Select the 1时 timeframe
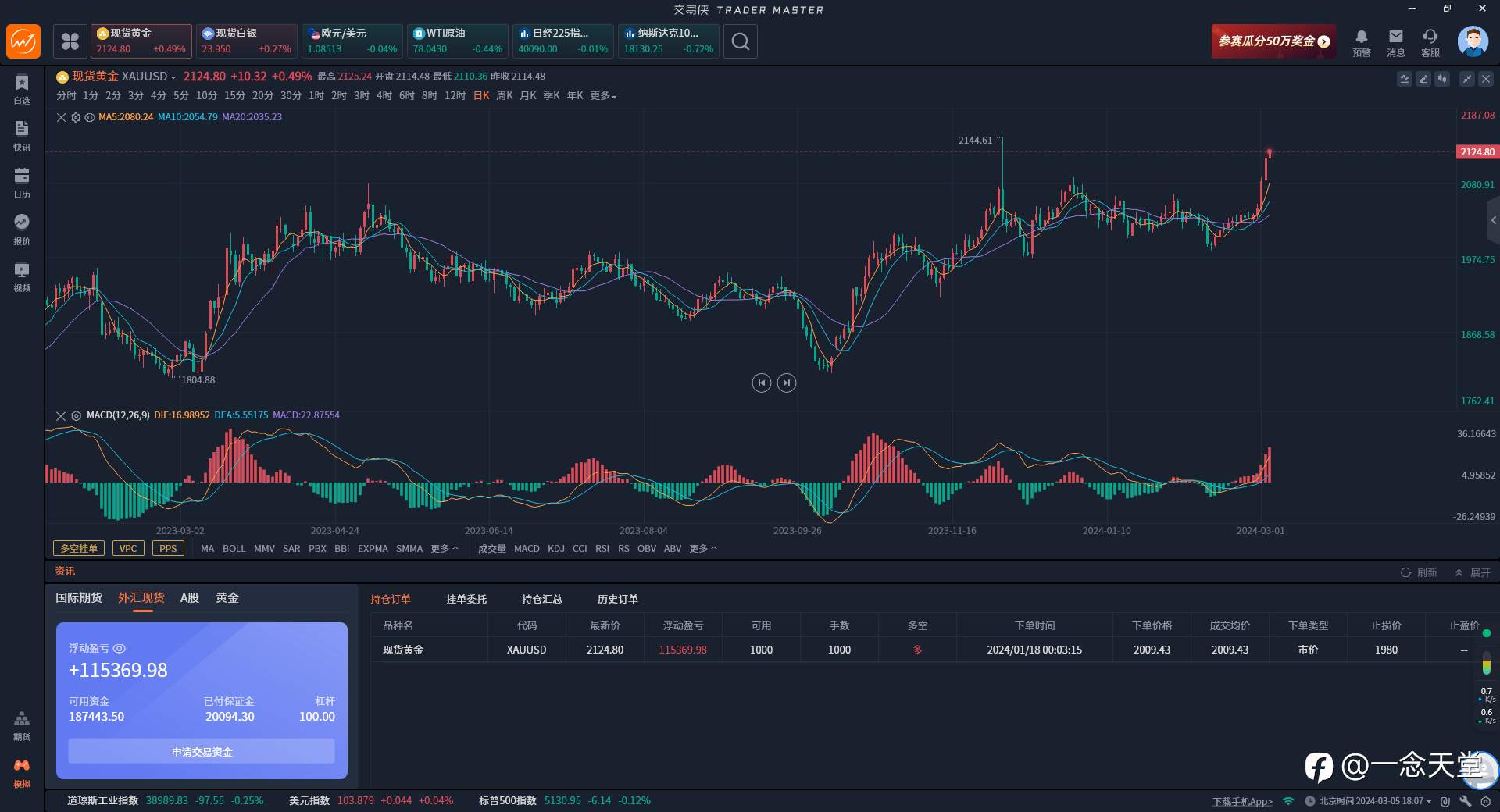The height and width of the screenshot is (812, 1500). pos(316,96)
